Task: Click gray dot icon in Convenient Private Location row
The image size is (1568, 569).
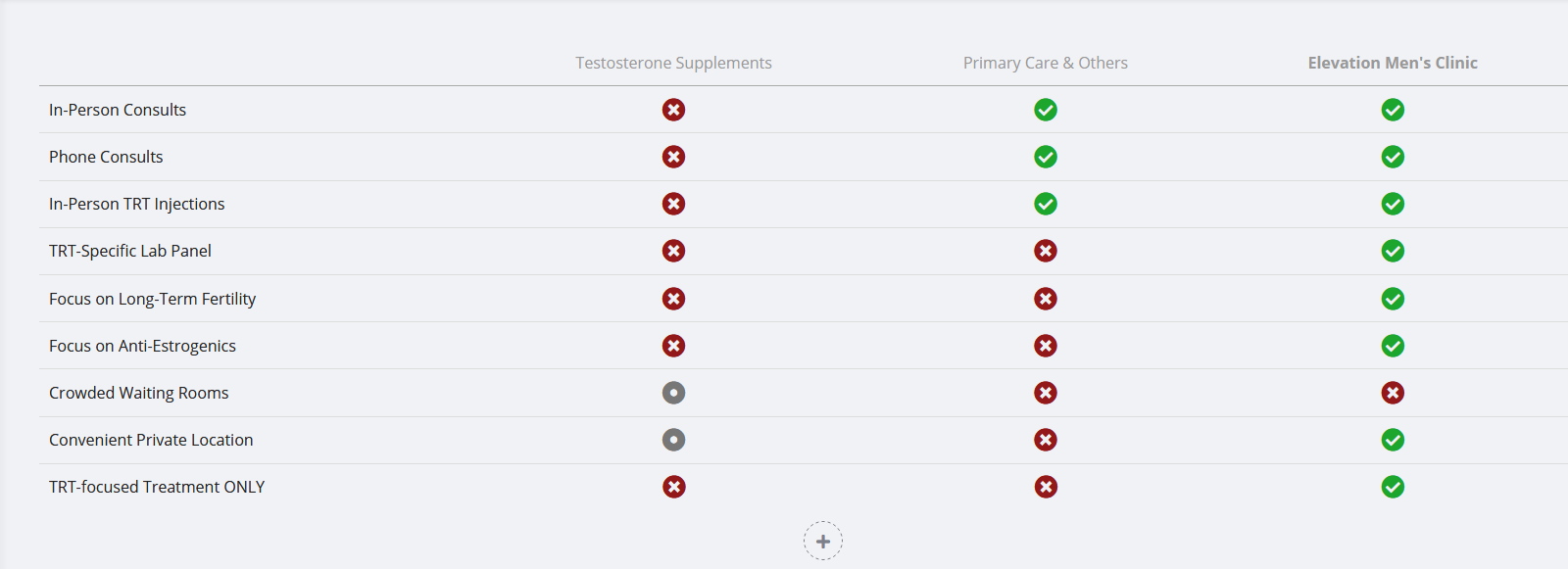Action: tap(673, 440)
